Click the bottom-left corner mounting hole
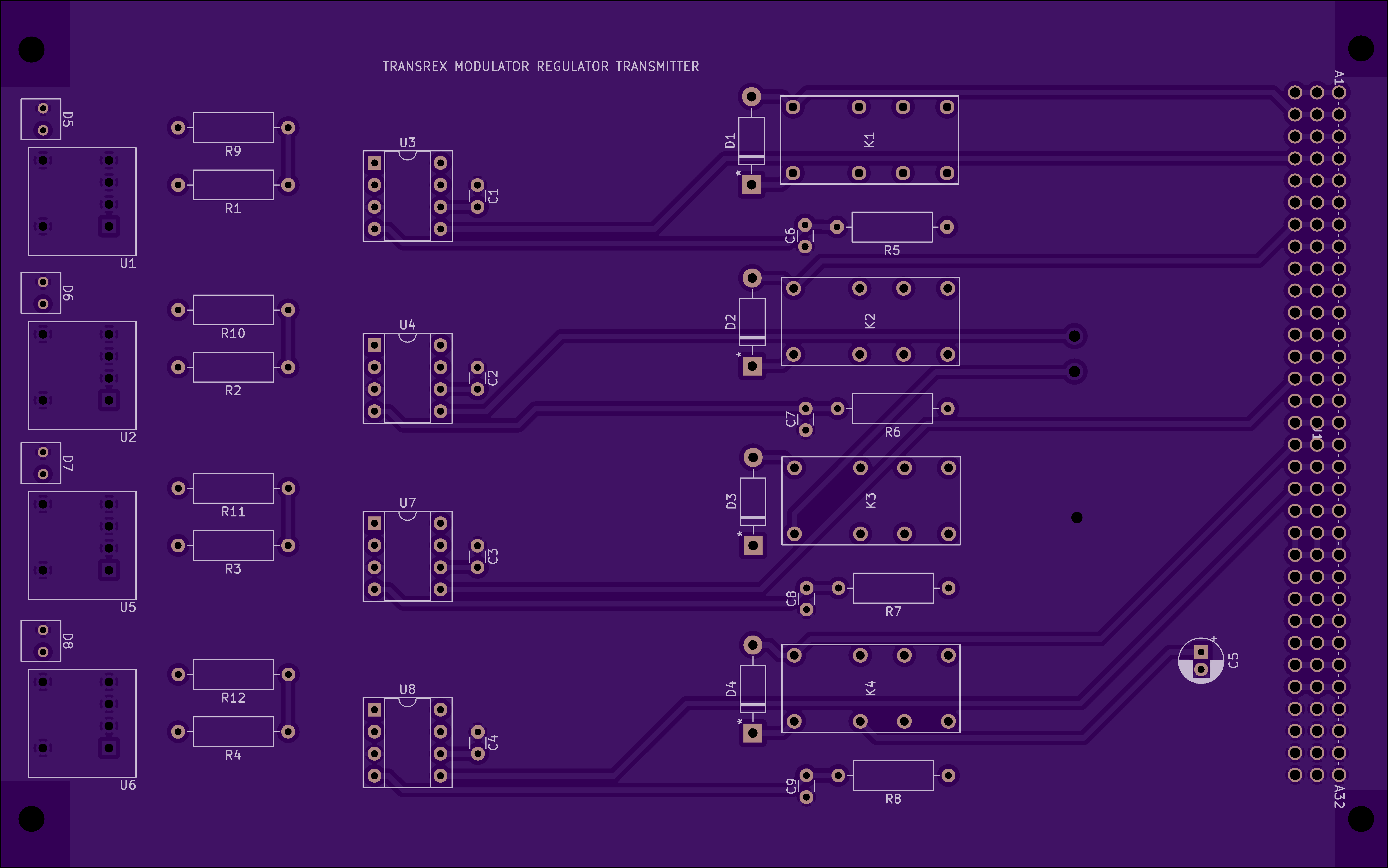This screenshot has height=868, width=1388. (x=31, y=819)
